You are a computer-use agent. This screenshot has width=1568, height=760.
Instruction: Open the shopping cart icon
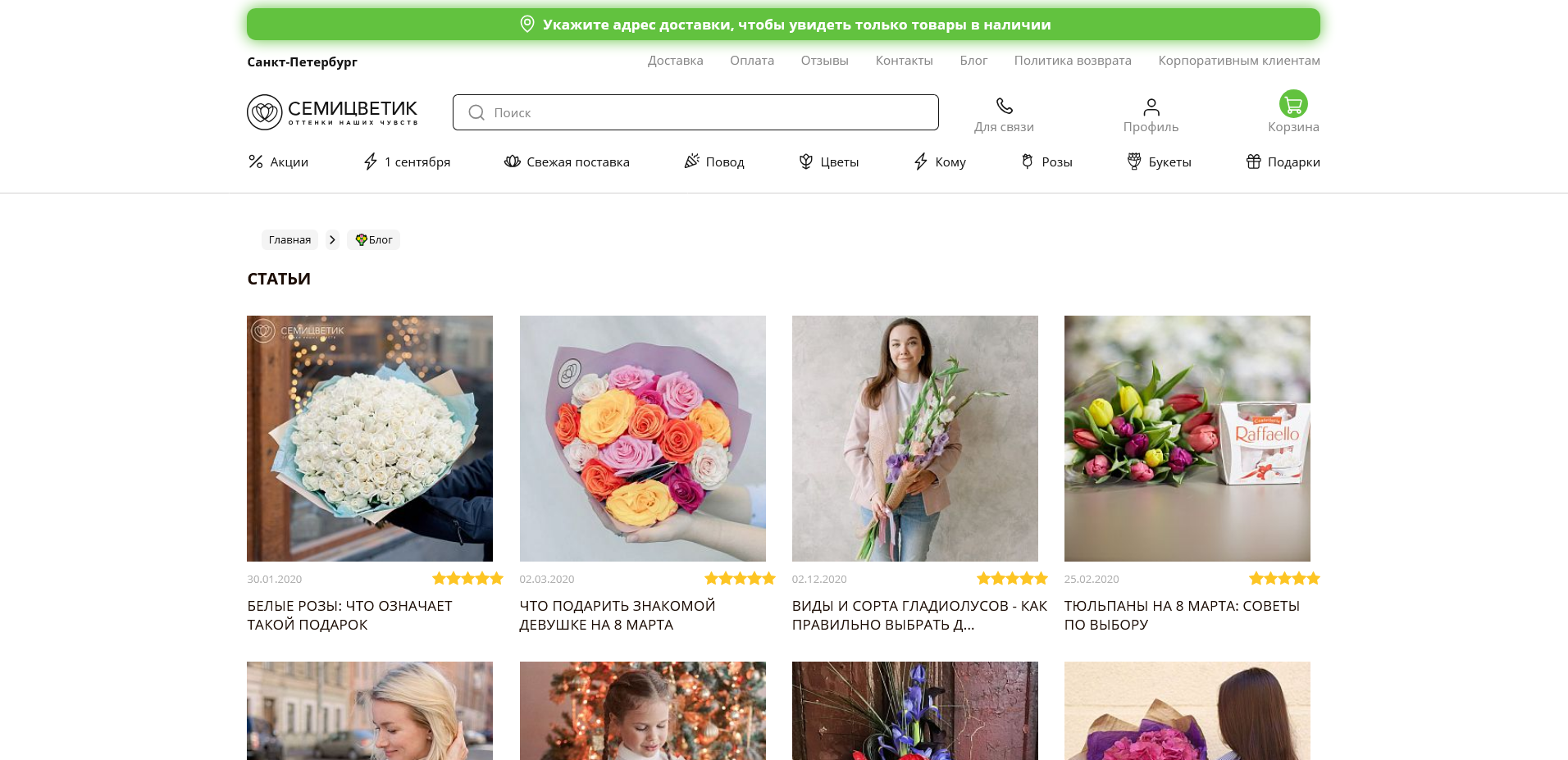[1293, 104]
